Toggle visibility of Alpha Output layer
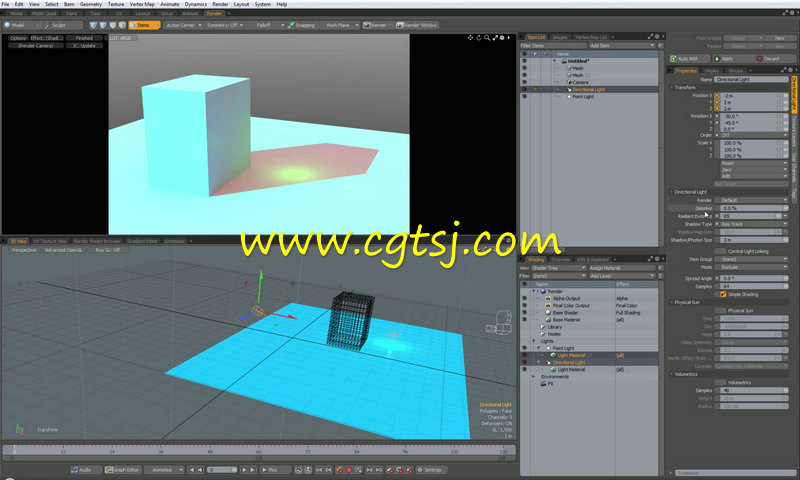 [x=524, y=298]
